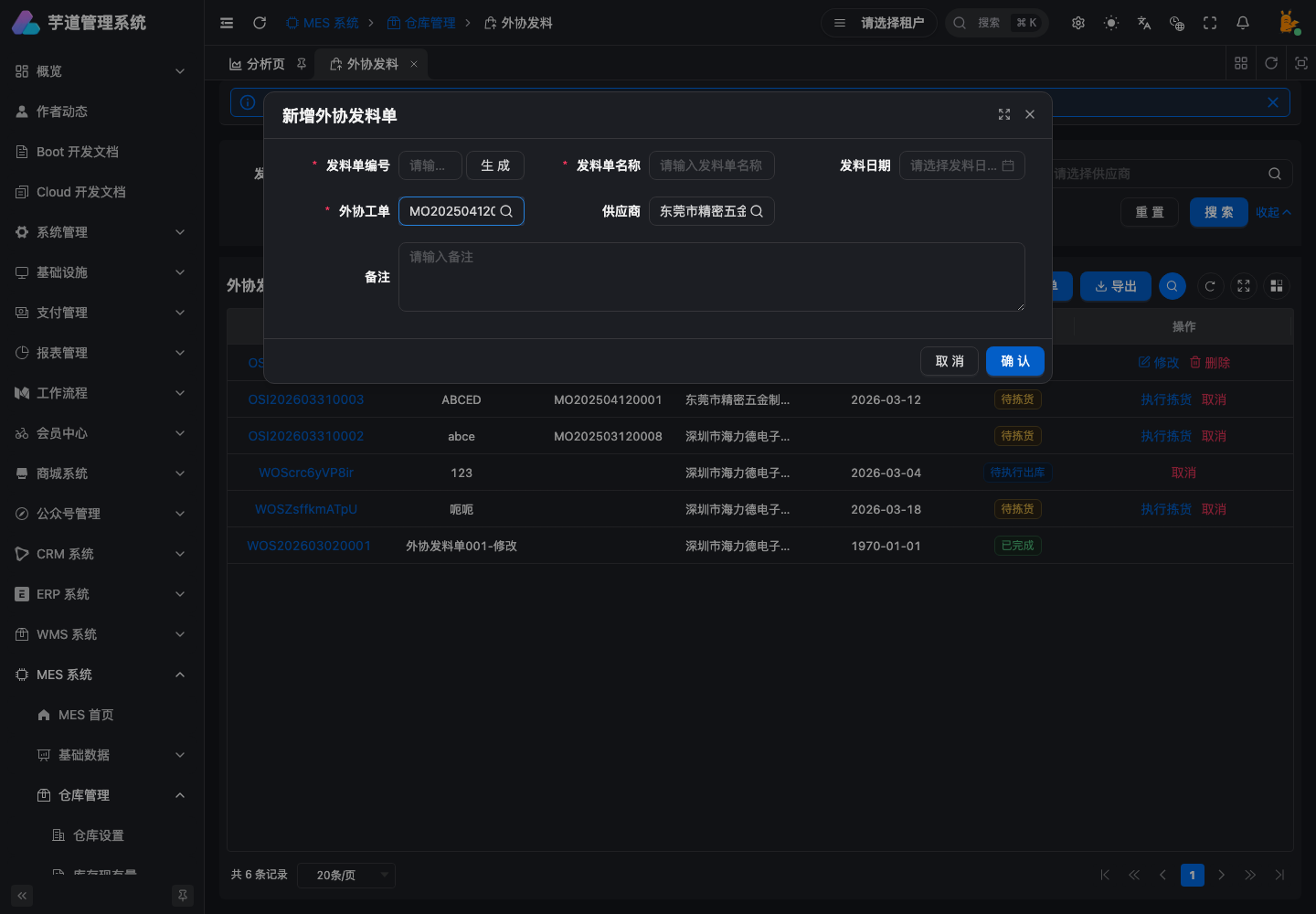The height and width of the screenshot is (914, 1316).
Task: Click the 取消 button in dialog
Action: pyautogui.click(x=950, y=361)
